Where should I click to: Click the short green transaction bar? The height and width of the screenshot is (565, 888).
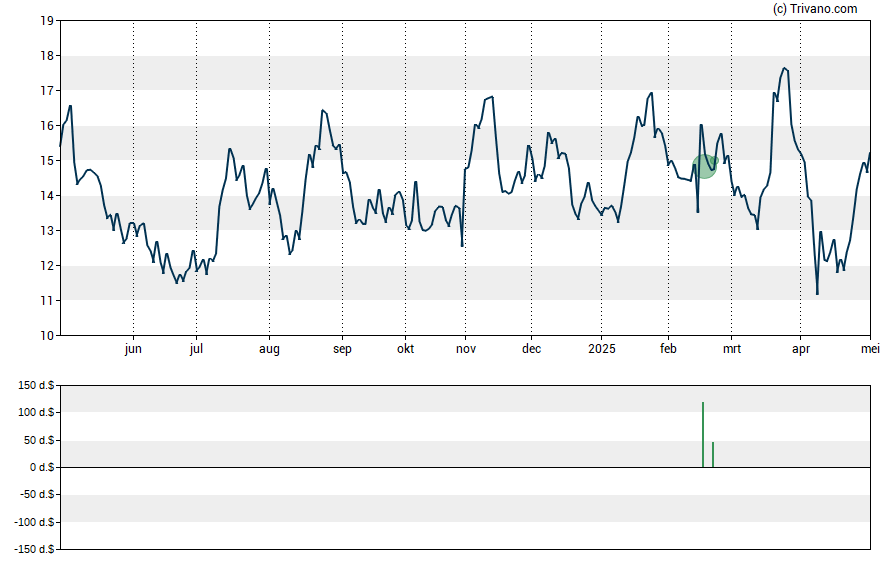[x=713, y=455]
